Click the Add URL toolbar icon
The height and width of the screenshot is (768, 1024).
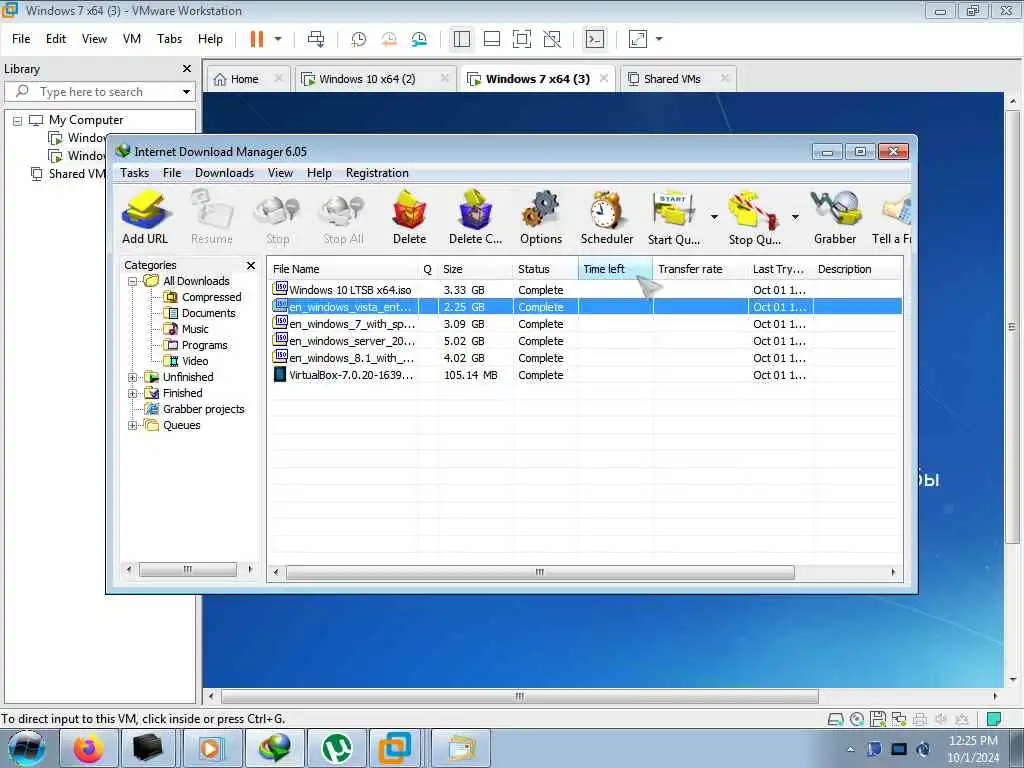coord(145,217)
